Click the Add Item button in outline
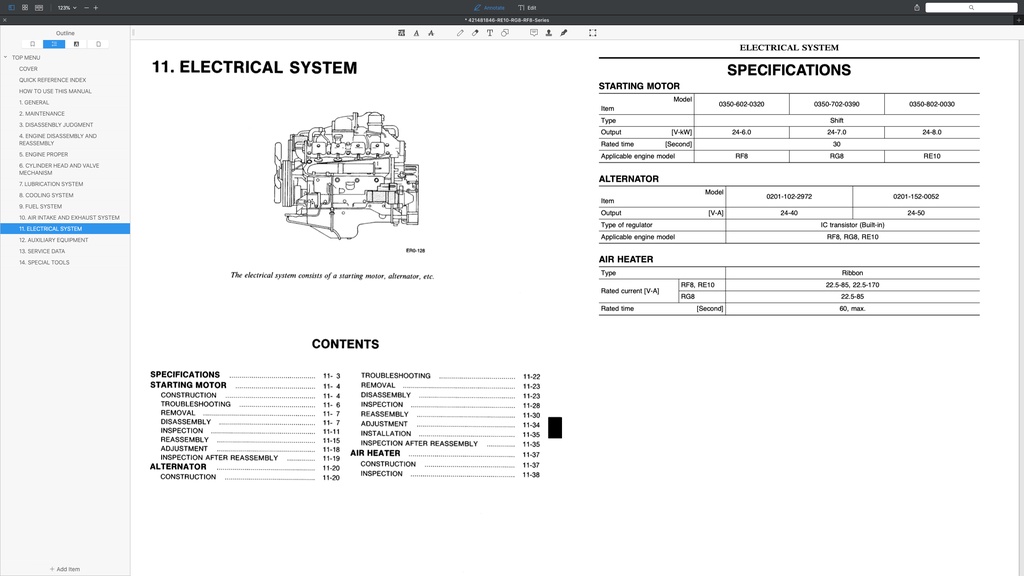The image size is (1024, 576). tap(64, 568)
